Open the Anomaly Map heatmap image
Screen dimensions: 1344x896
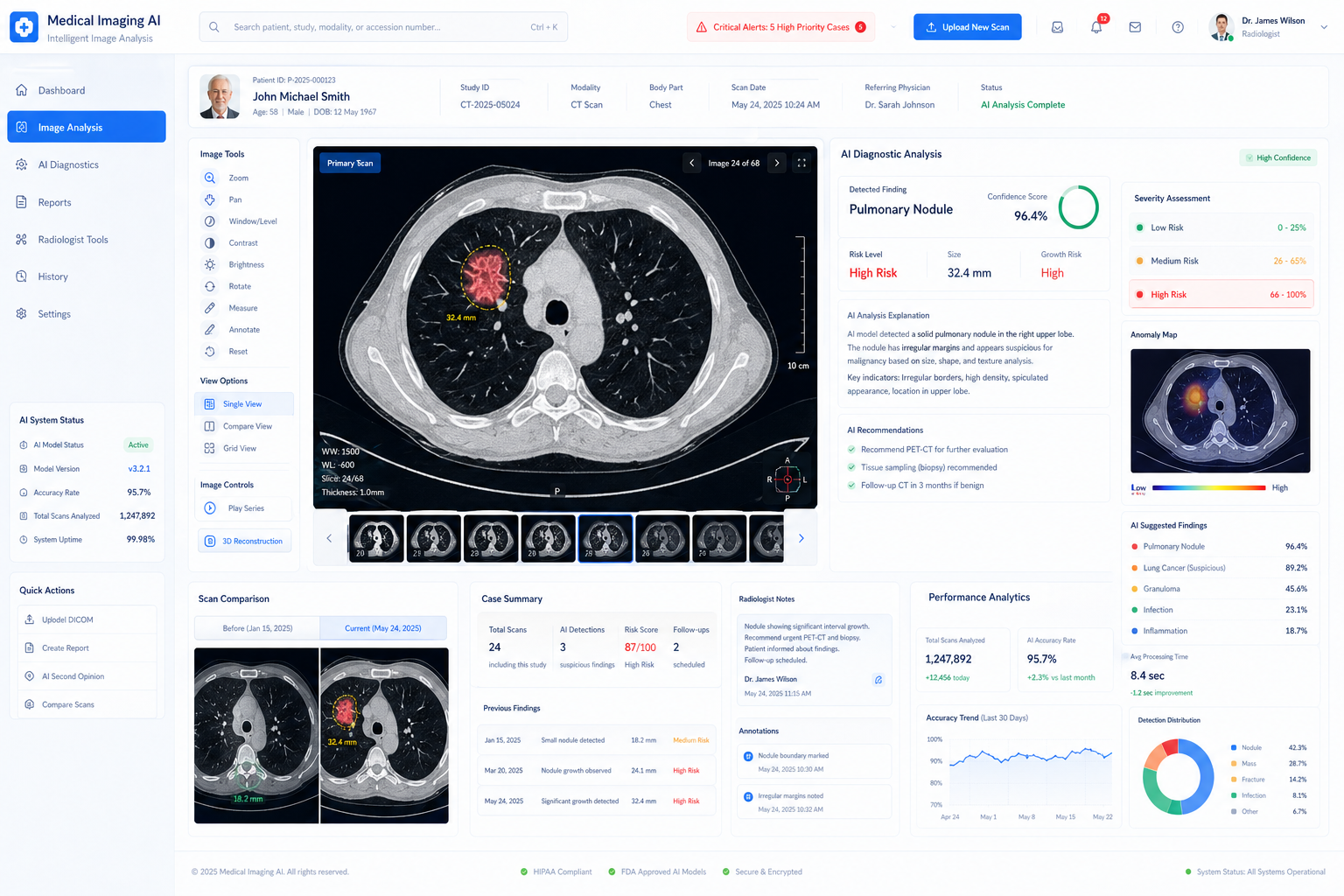click(1220, 411)
